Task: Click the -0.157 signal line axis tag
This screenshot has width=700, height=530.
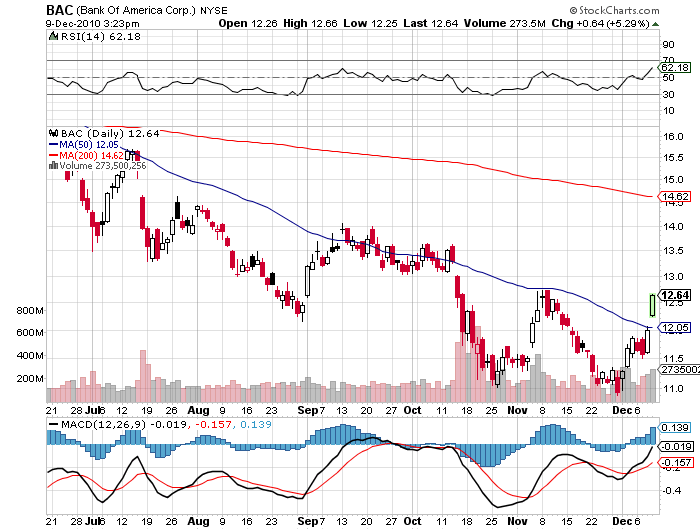Action: click(676, 463)
